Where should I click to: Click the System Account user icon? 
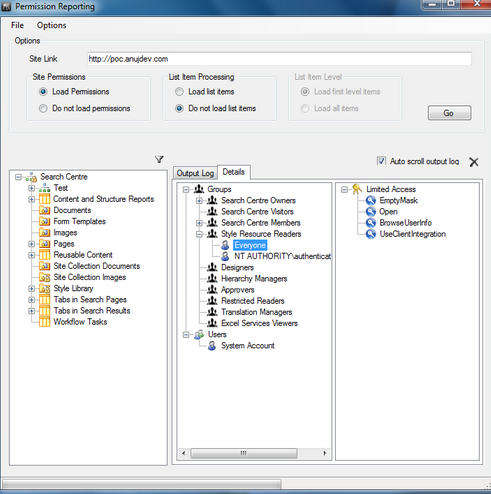[x=212, y=346]
